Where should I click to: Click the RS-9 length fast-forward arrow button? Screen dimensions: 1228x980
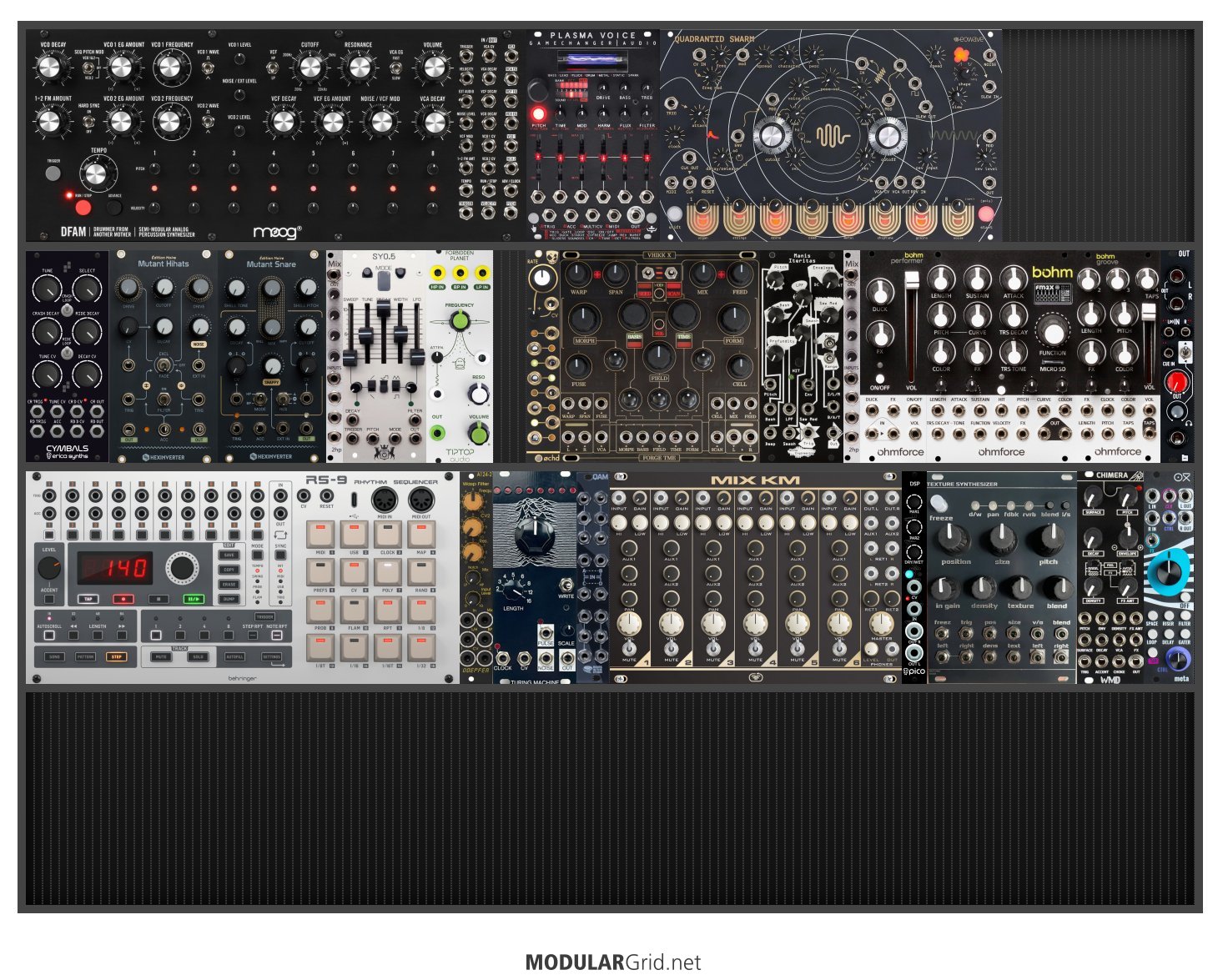[122, 636]
